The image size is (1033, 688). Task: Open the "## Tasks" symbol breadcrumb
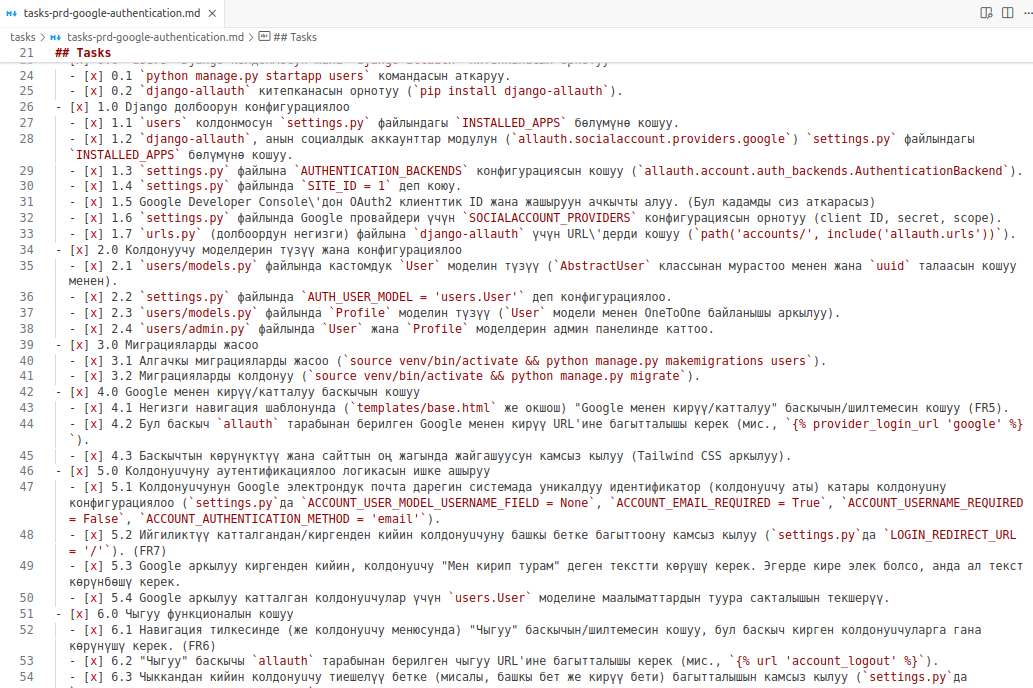click(x=288, y=38)
